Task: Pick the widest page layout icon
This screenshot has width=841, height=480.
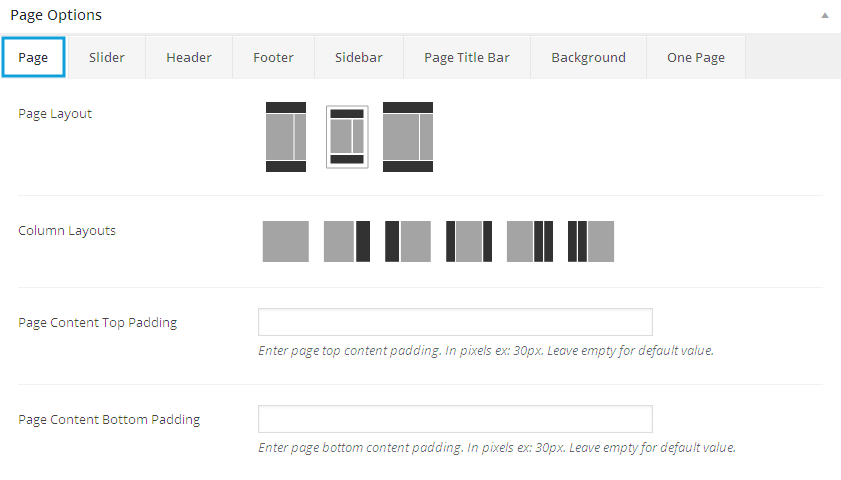Action: 408,137
